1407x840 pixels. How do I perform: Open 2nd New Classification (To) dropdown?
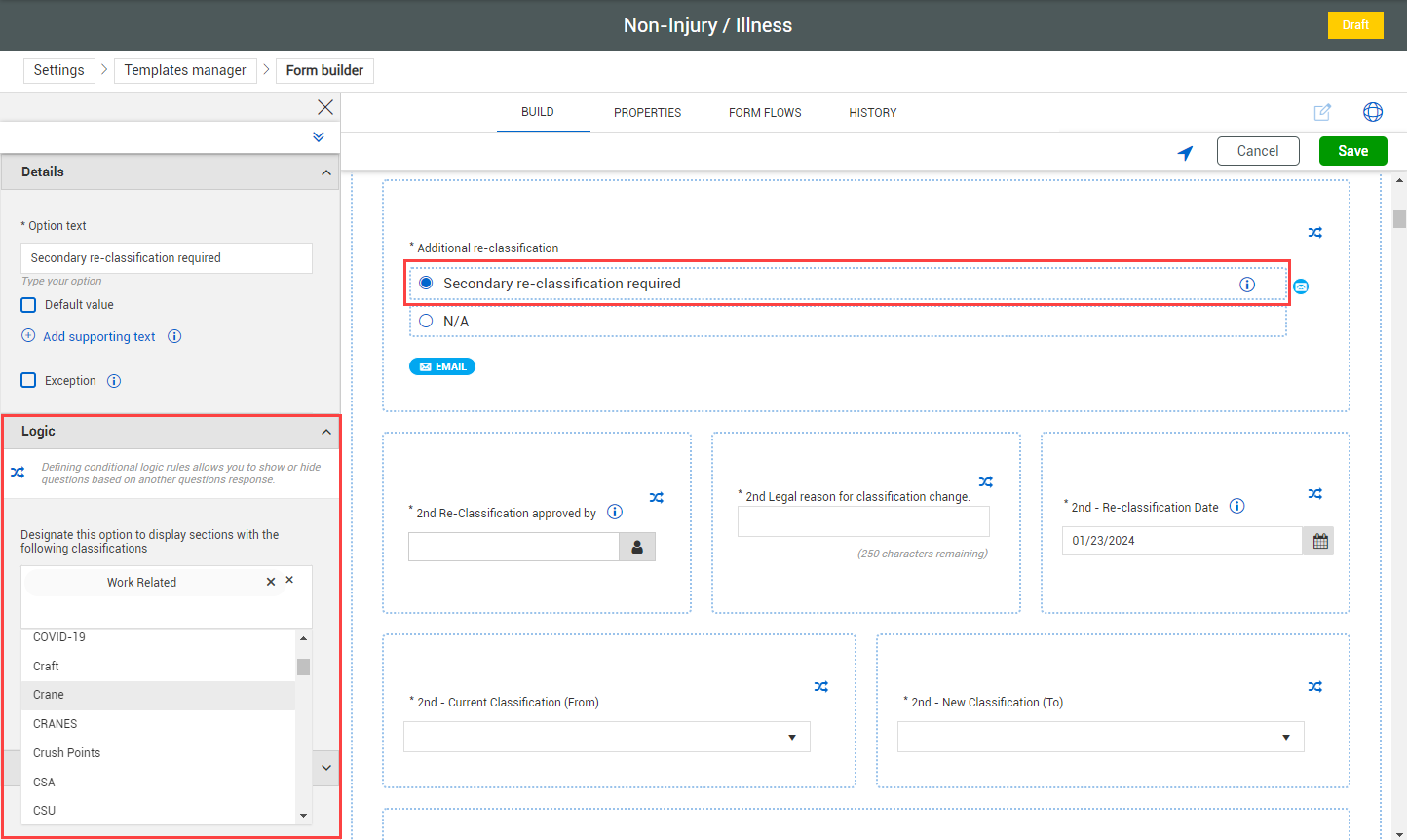click(x=1100, y=737)
